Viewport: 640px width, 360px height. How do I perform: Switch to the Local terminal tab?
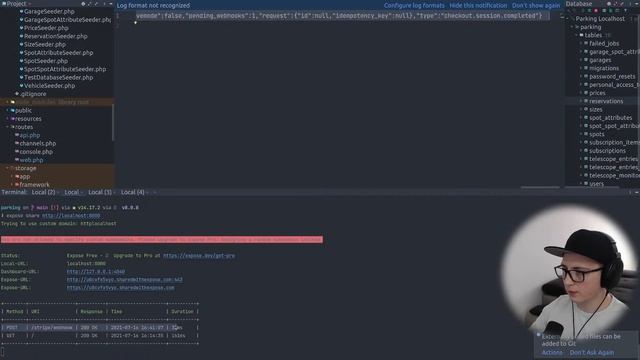71,192
